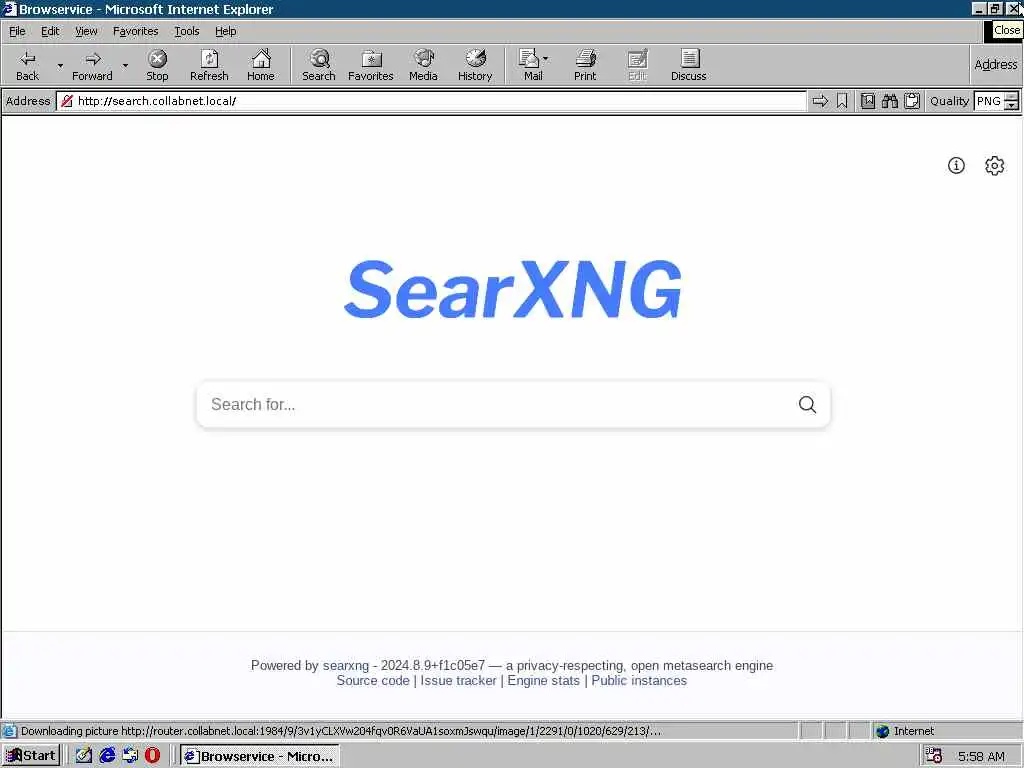Click the Quality spinner up arrow
The height and width of the screenshot is (768, 1024).
(1012, 97)
